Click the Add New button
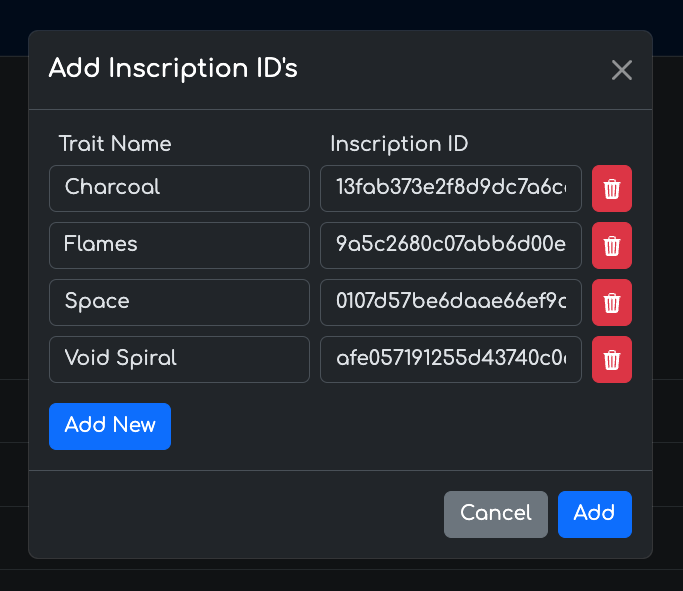 click(110, 426)
